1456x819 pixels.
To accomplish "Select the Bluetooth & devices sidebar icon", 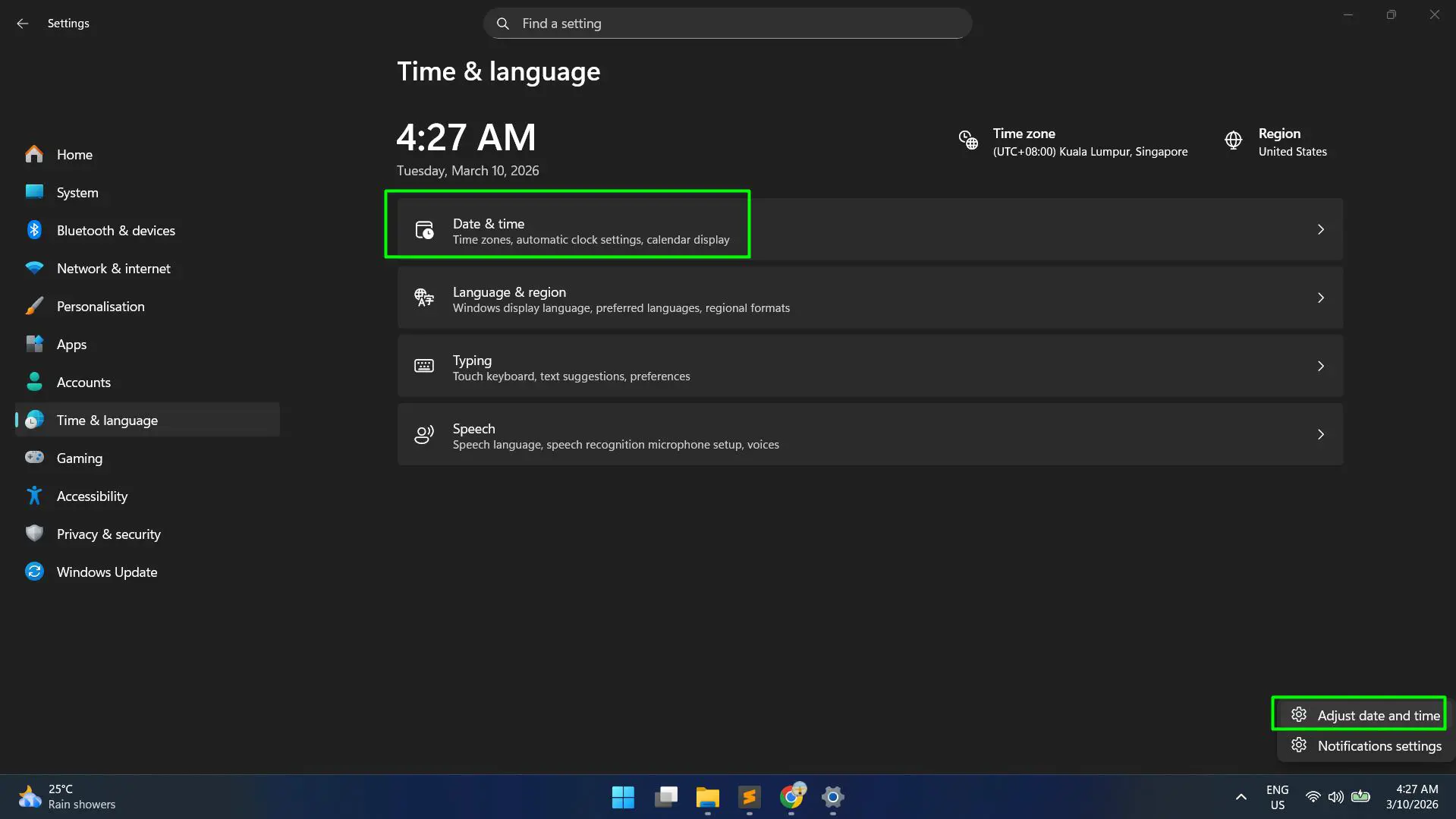I will pos(34,229).
